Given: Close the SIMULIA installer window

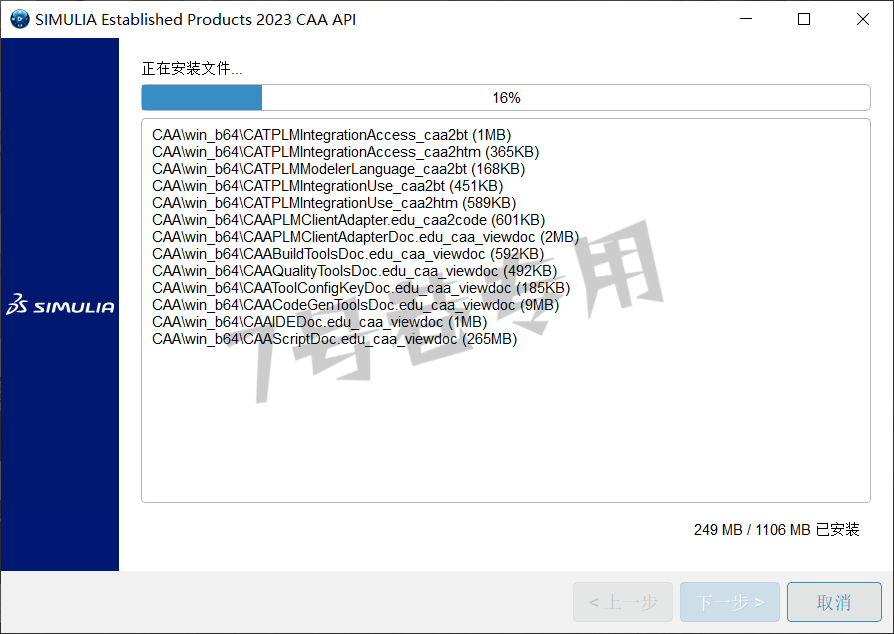Looking at the screenshot, I should point(863,19).
